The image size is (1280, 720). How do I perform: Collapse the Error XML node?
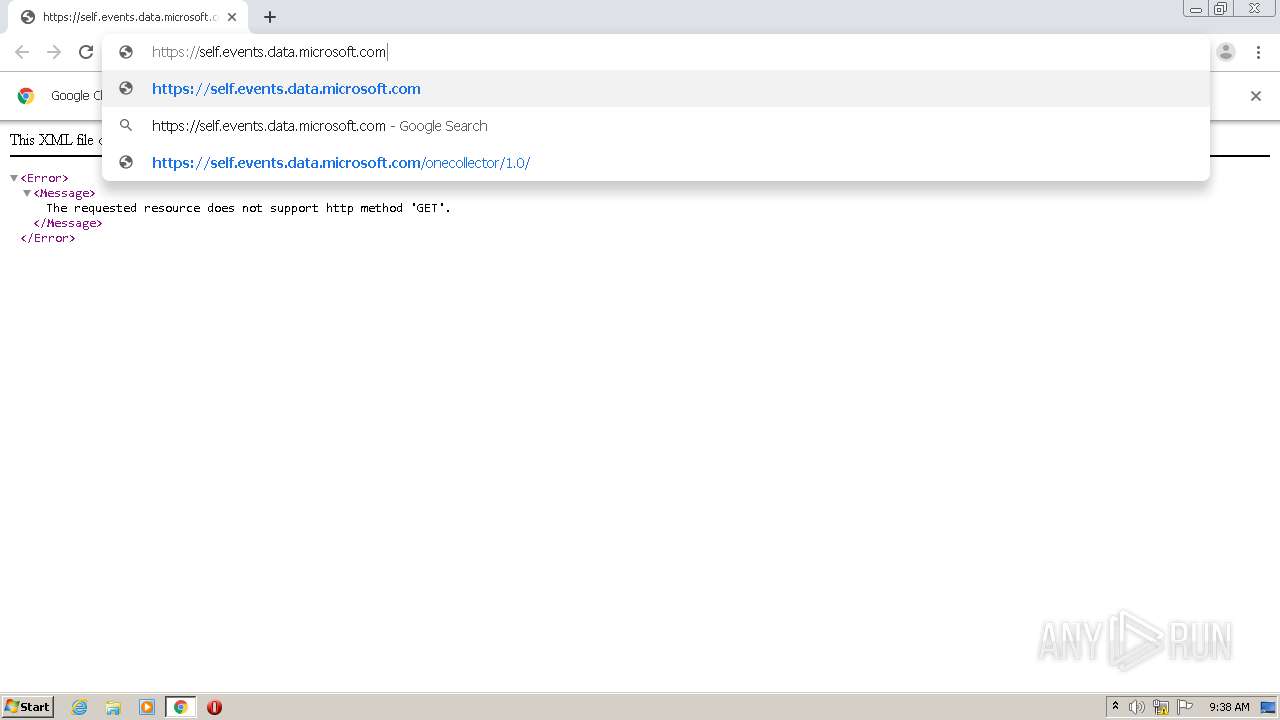click(14, 178)
